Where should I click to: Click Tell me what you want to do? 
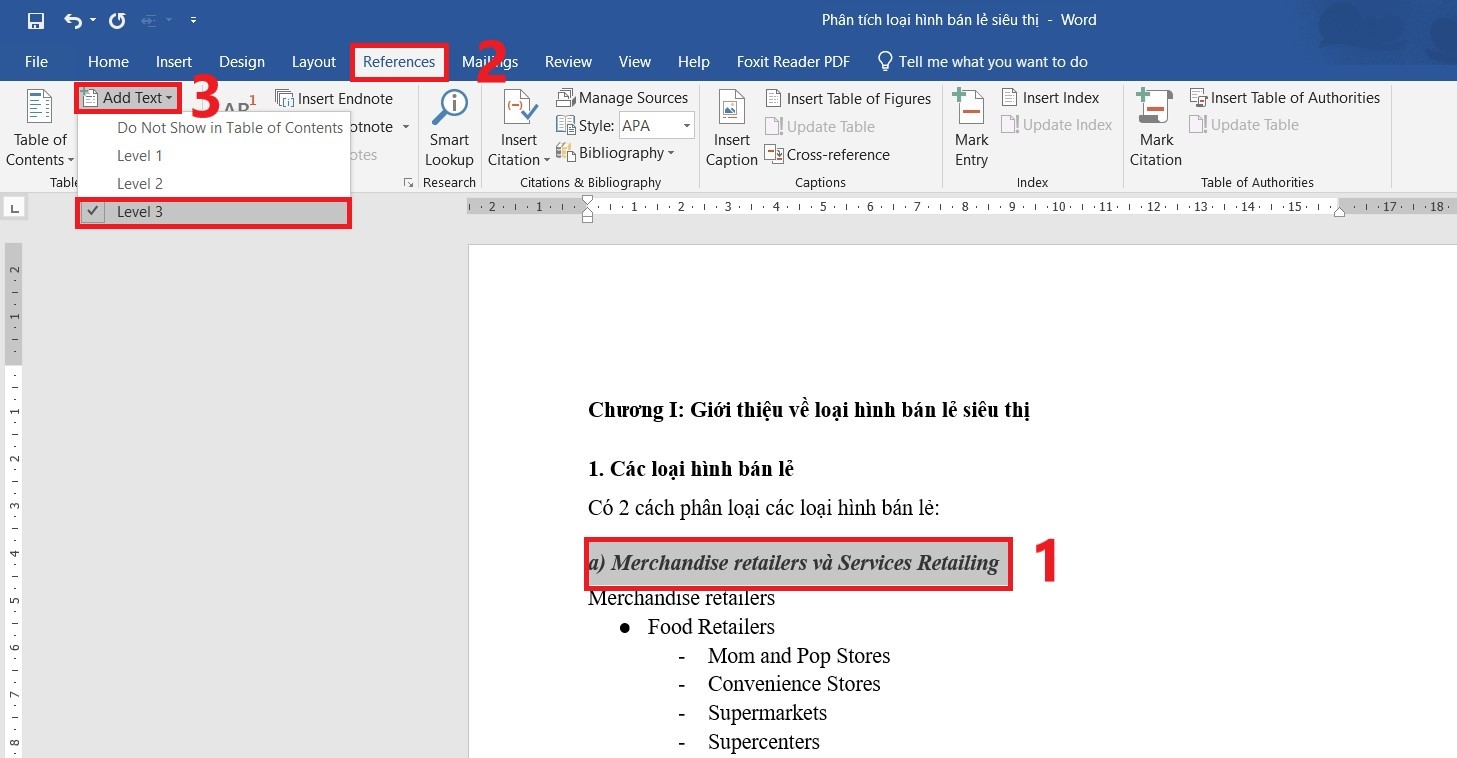pos(982,62)
